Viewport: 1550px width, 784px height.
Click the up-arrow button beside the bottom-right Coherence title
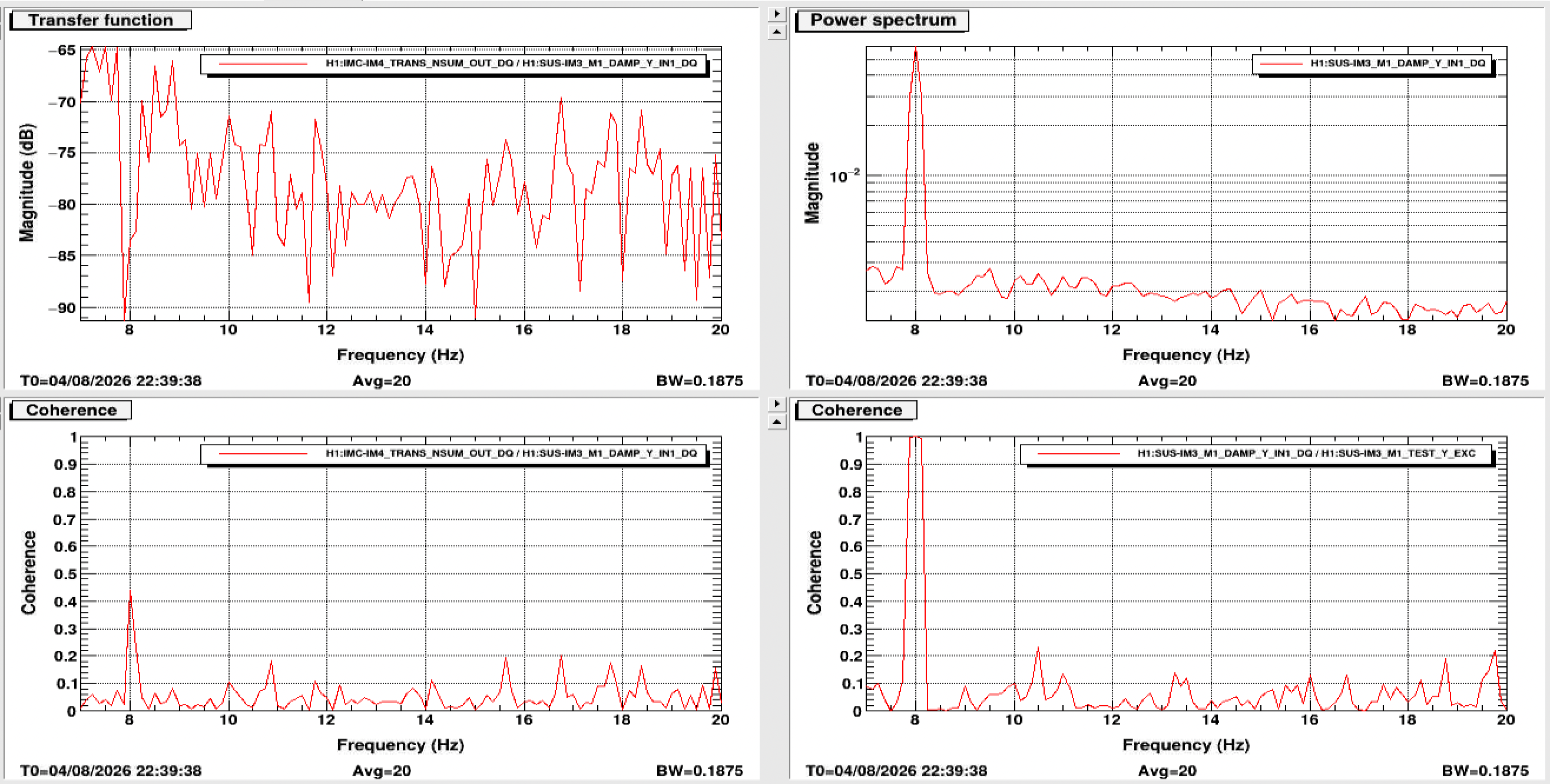tap(777, 421)
